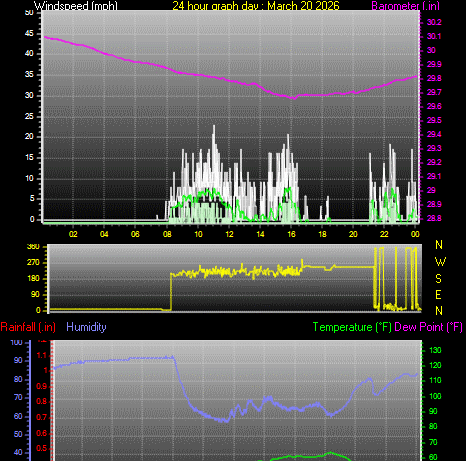Click the Rainfall (.in) legend label

[x=28, y=327]
